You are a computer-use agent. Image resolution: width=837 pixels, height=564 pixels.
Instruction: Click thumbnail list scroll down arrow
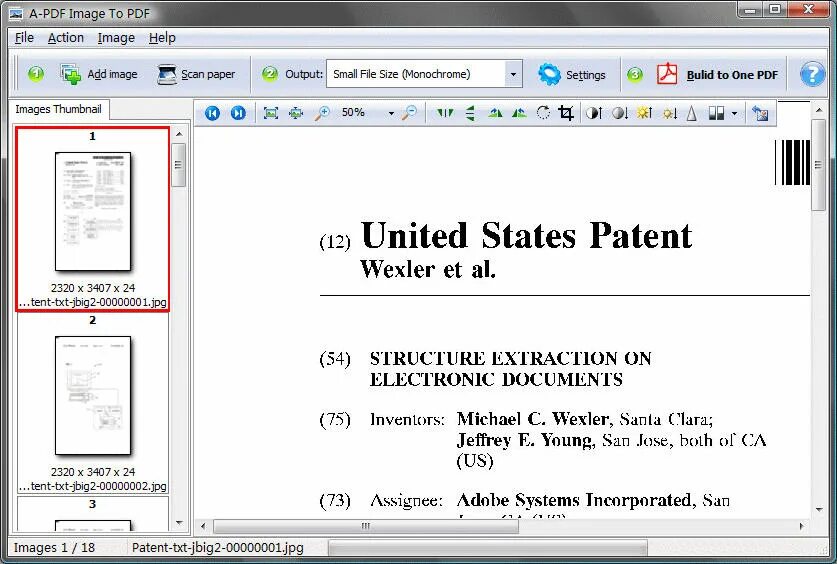click(x=179, y=523)
